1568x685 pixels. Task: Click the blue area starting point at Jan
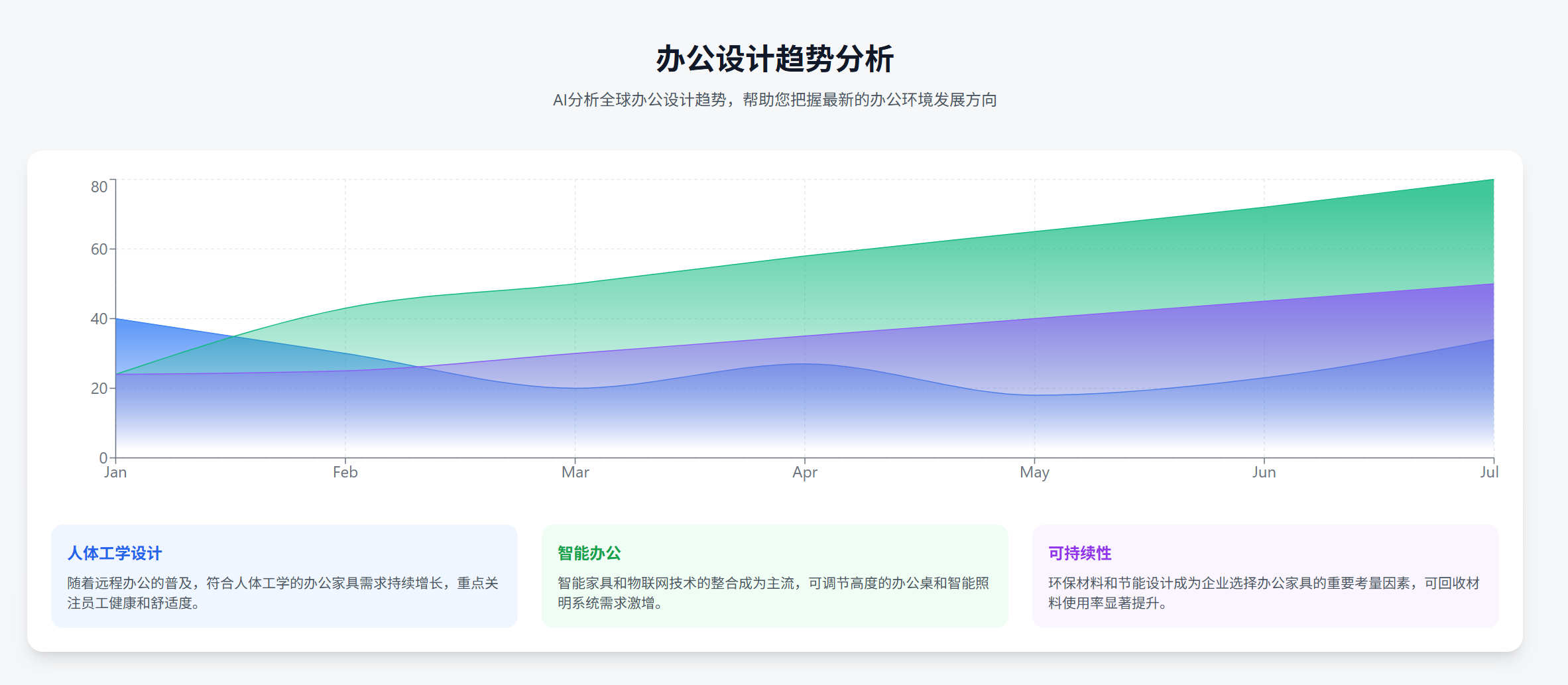pyautogui.click(x=116, y=319)
